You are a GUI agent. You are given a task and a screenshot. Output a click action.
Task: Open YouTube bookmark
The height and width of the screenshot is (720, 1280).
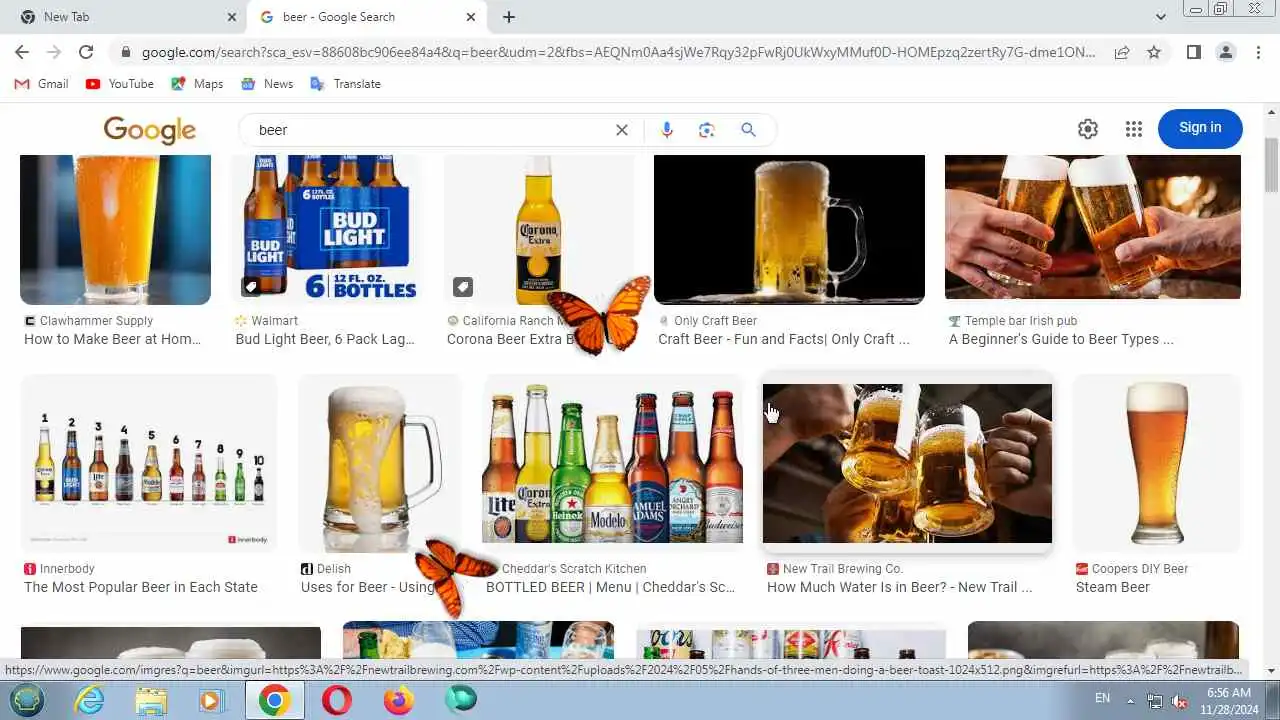[x=120, y=84]
